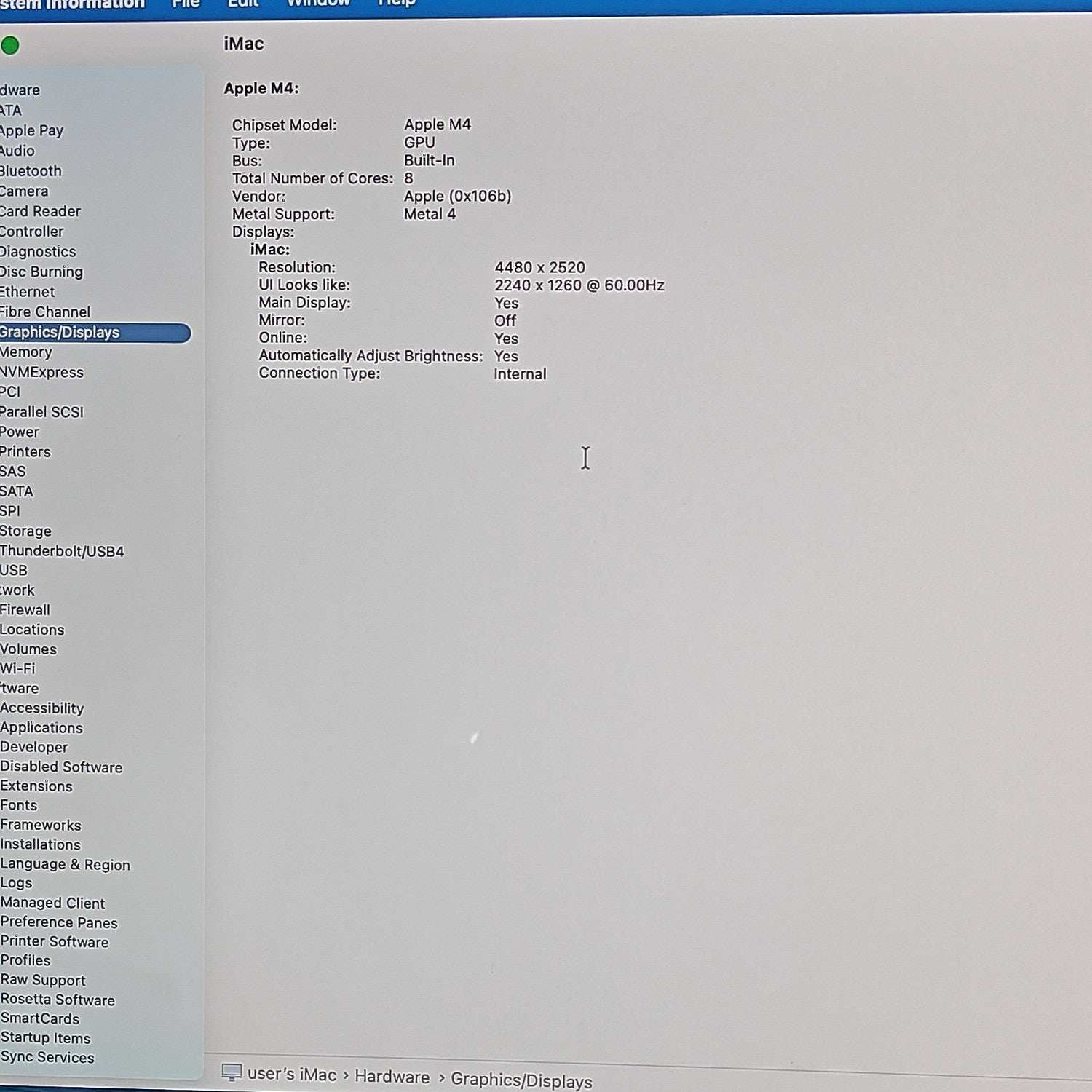
Task: Open the System Information app menu
Action: pos(72,4)
